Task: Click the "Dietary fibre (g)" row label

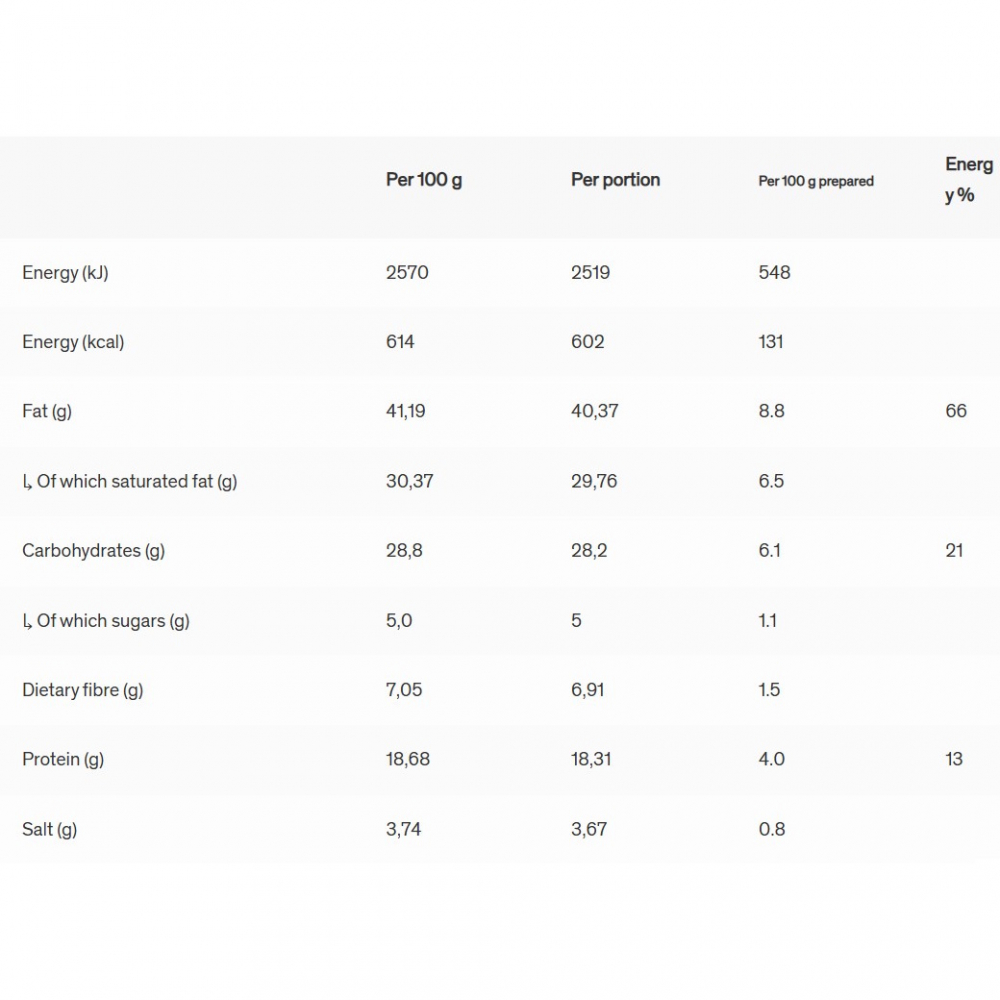Action: click(82, 690)
